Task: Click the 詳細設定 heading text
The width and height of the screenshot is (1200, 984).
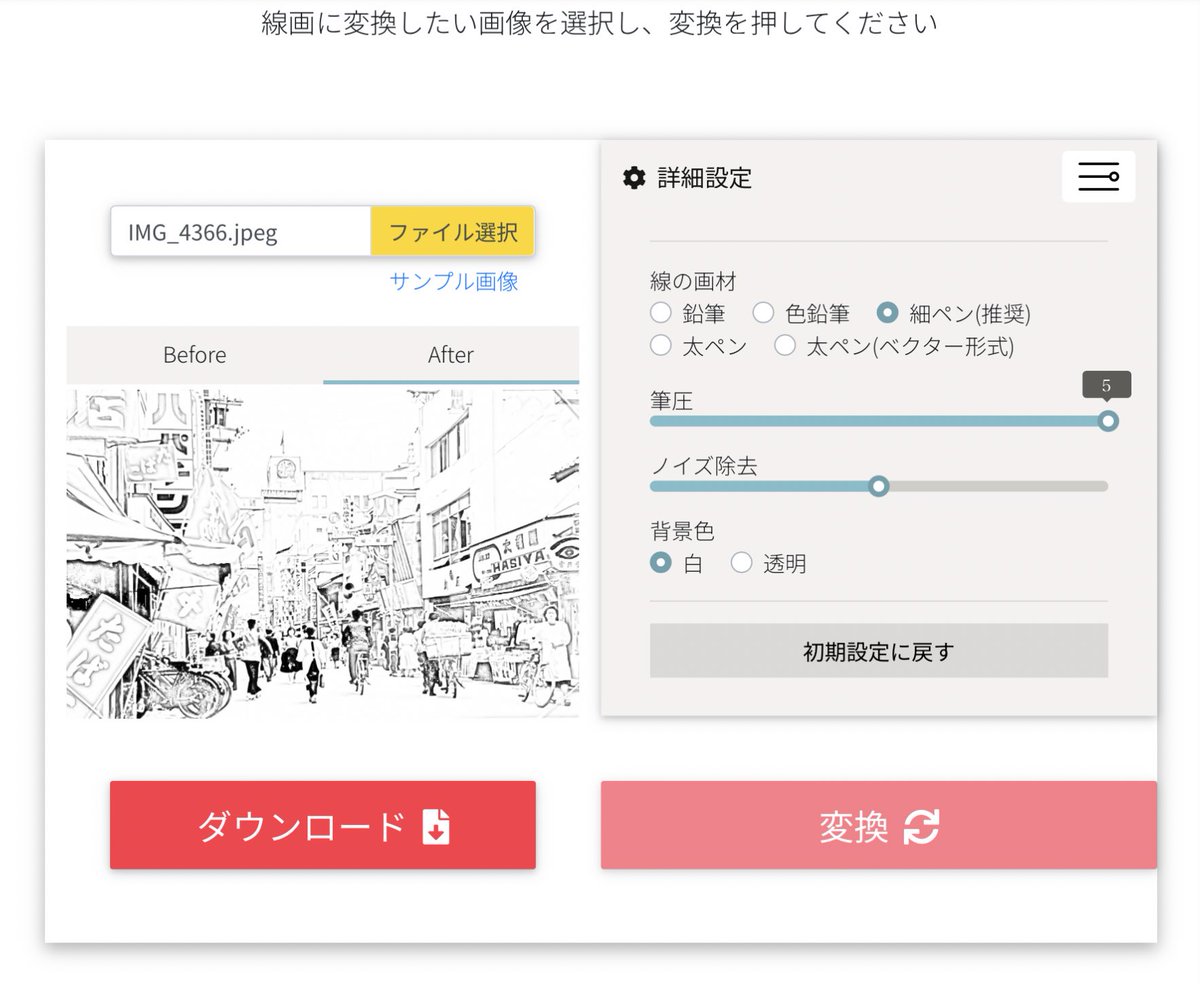Action: point(705,178)
